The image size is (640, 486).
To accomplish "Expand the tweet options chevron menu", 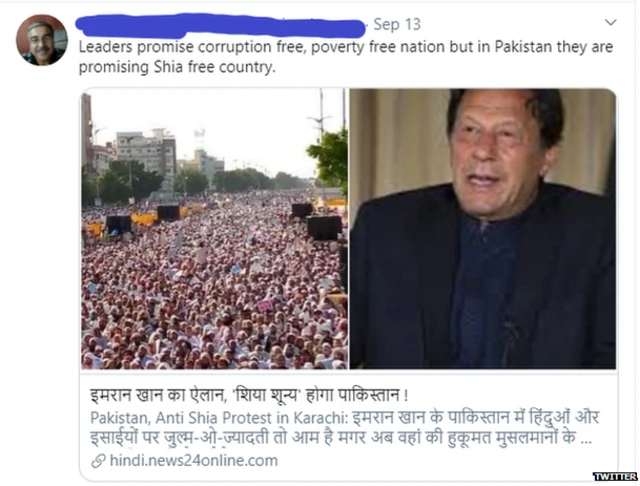I will [x=611, y=22].
